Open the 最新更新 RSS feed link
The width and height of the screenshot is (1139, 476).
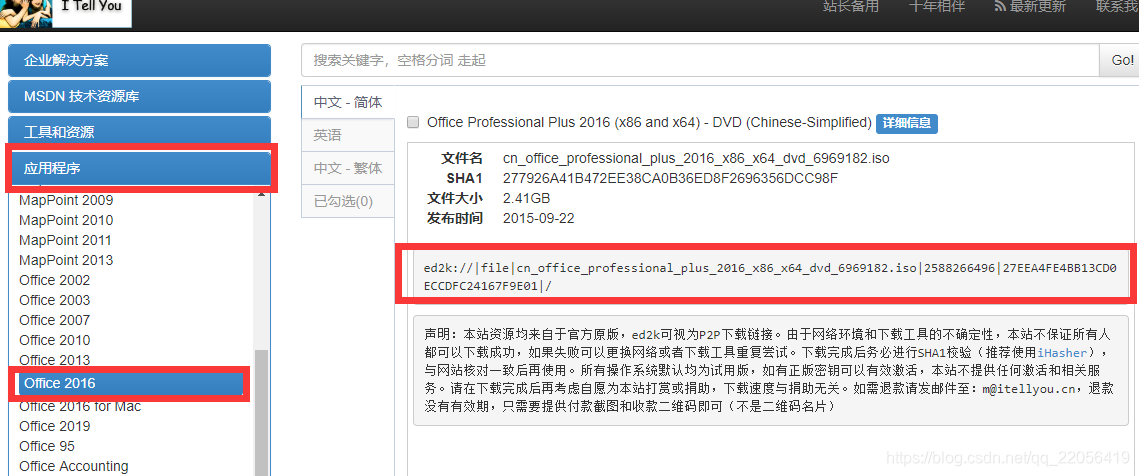tap(1030, 7)
